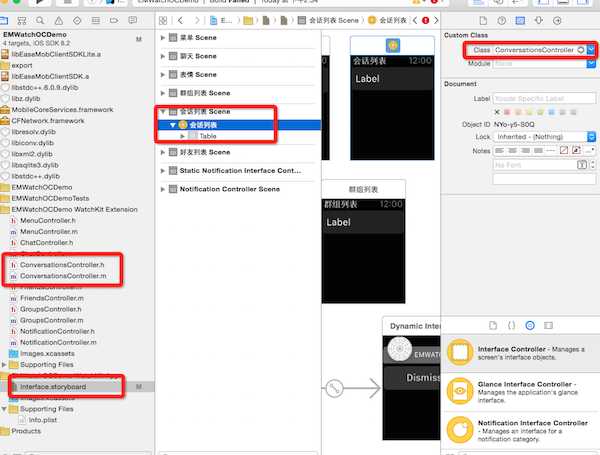600x455 pixels.
Task: Select Interface.storyboard in the navigator
Action: click(53, 387)
